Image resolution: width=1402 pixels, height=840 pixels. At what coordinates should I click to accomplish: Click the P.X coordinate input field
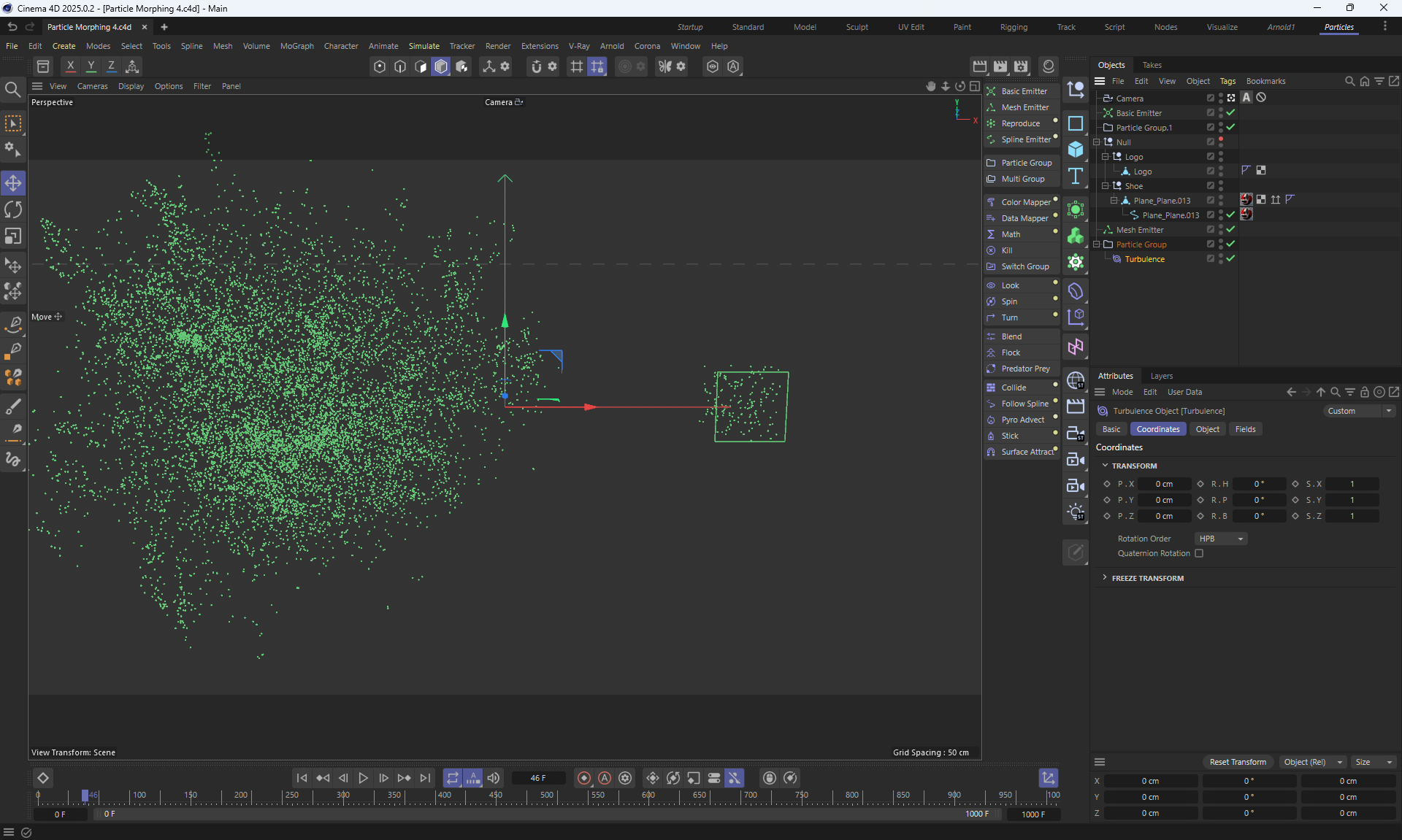tap(1164, 484)
